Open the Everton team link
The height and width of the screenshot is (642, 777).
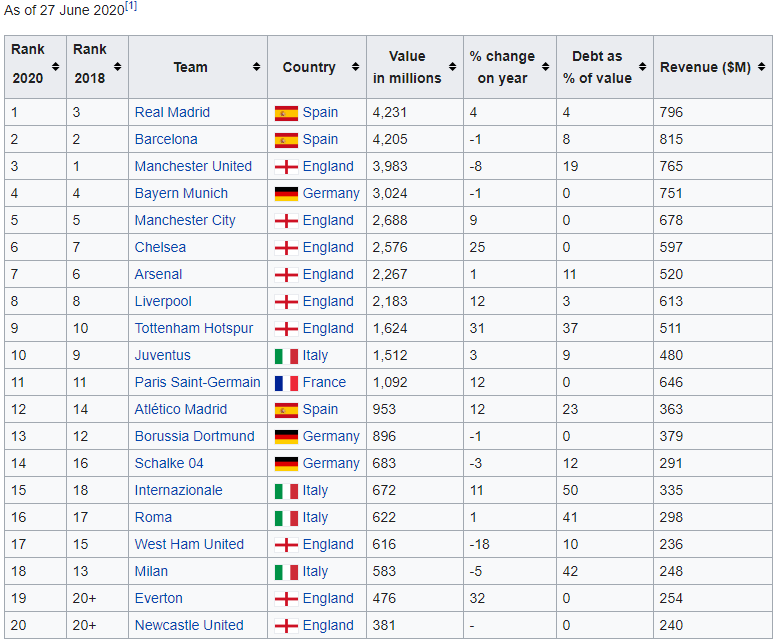159,598
